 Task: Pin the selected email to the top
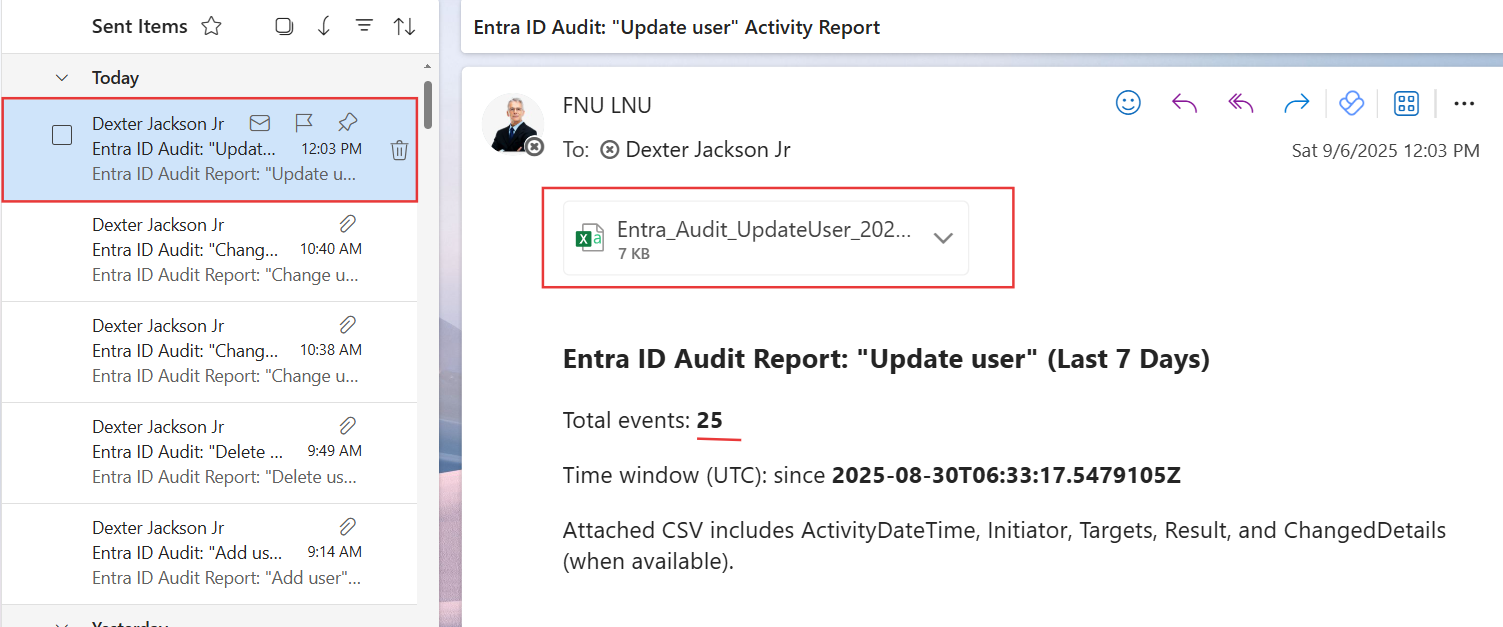pos(347,123)
